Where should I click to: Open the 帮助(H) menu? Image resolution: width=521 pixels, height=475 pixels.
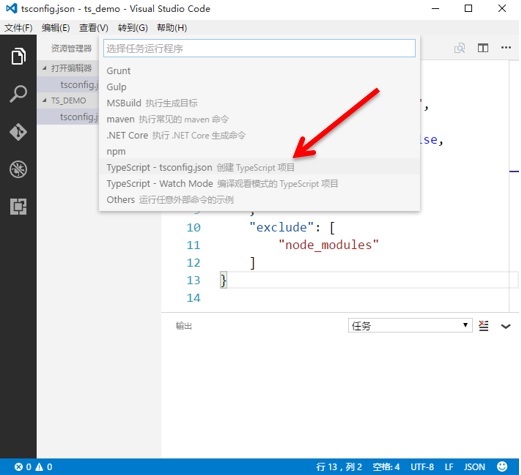click(172, 28)
